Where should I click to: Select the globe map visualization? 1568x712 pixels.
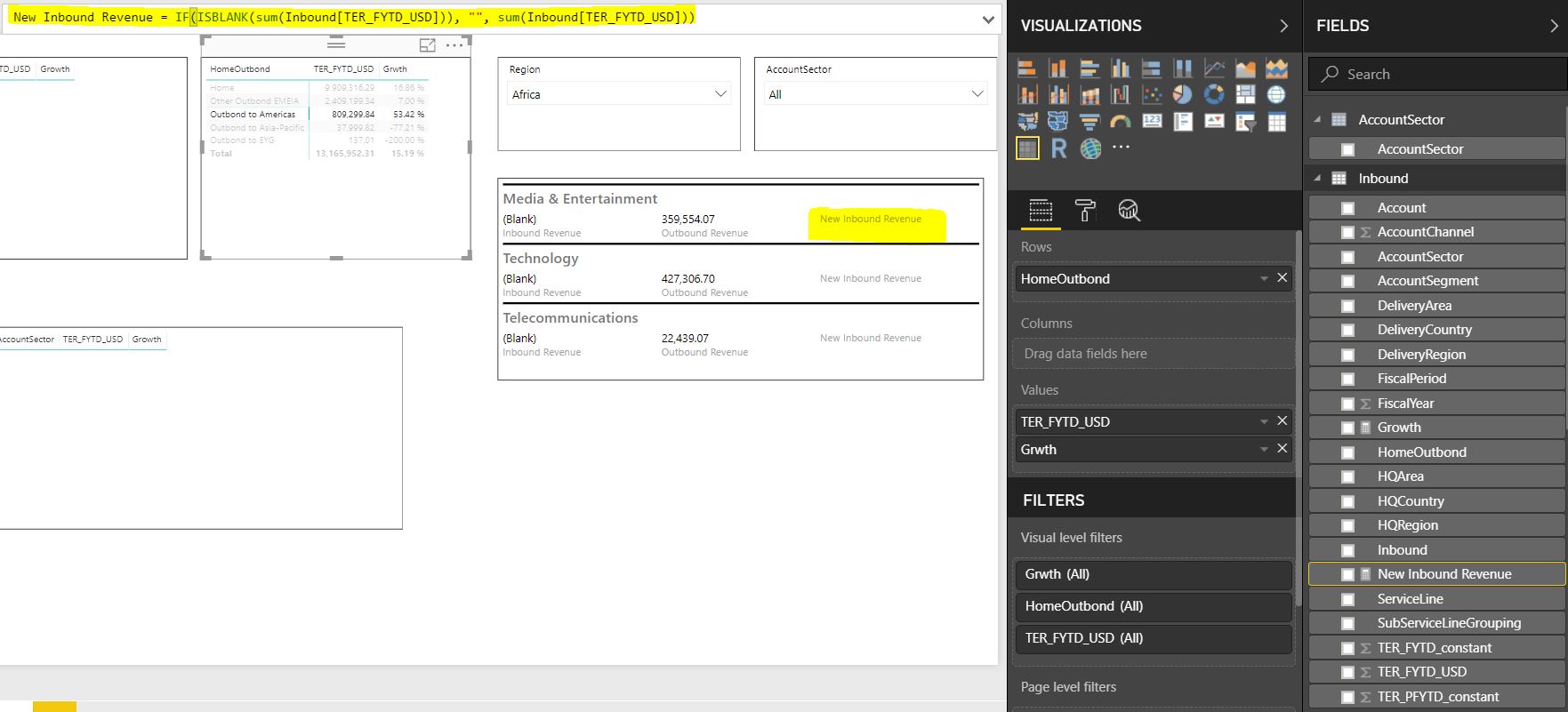pos(1276,94)
